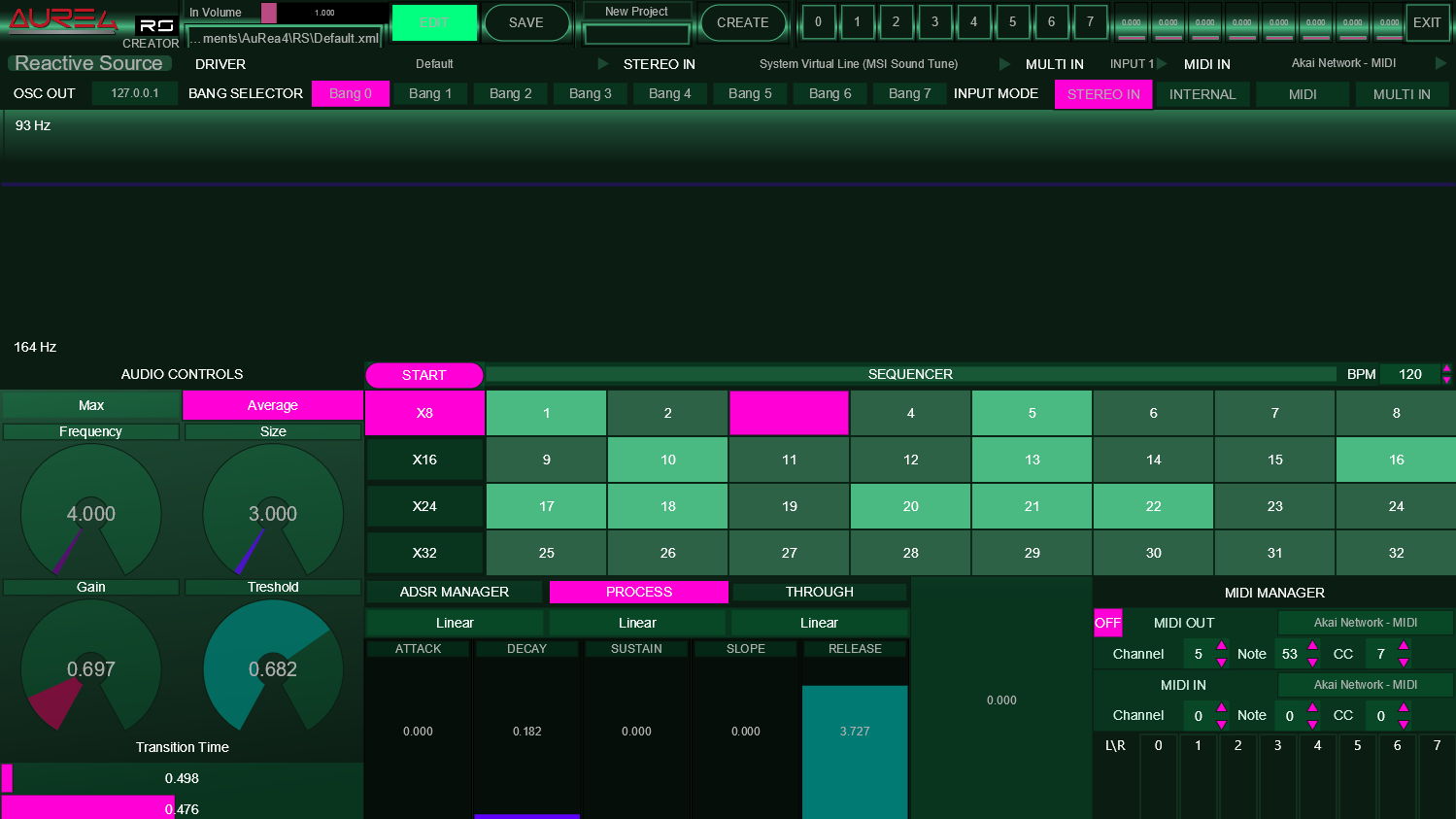Image resolution: width=1456 pixels, height=819 pixels.
Task: Decrease MIDI IN CC value
Action: [1403, 724]
